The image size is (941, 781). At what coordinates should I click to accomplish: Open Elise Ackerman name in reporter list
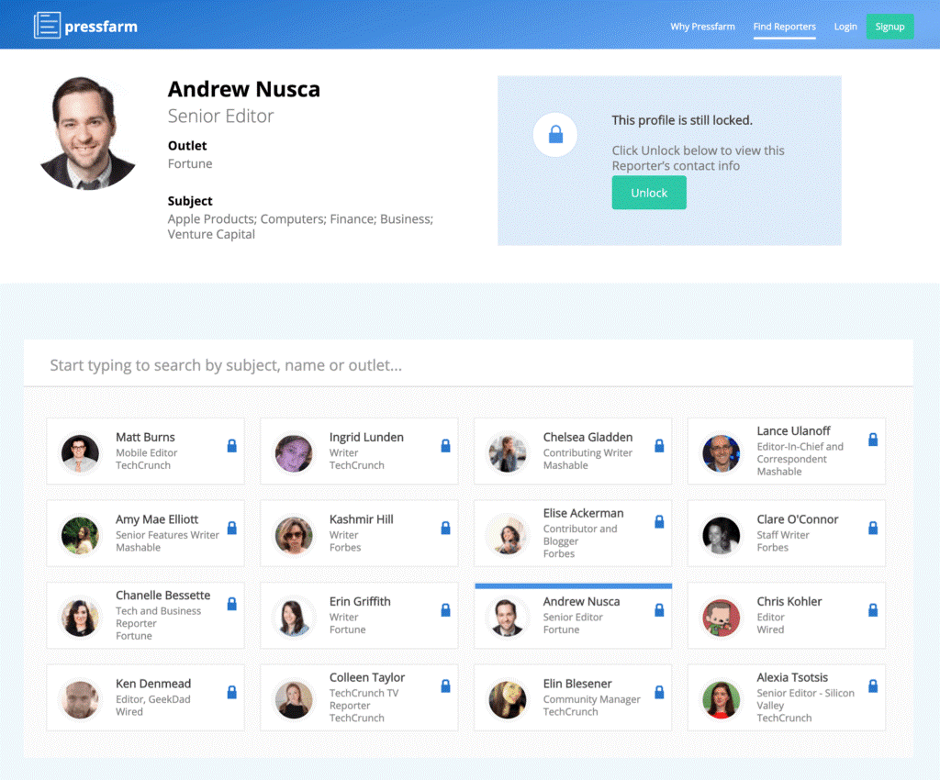pos(583,513)
